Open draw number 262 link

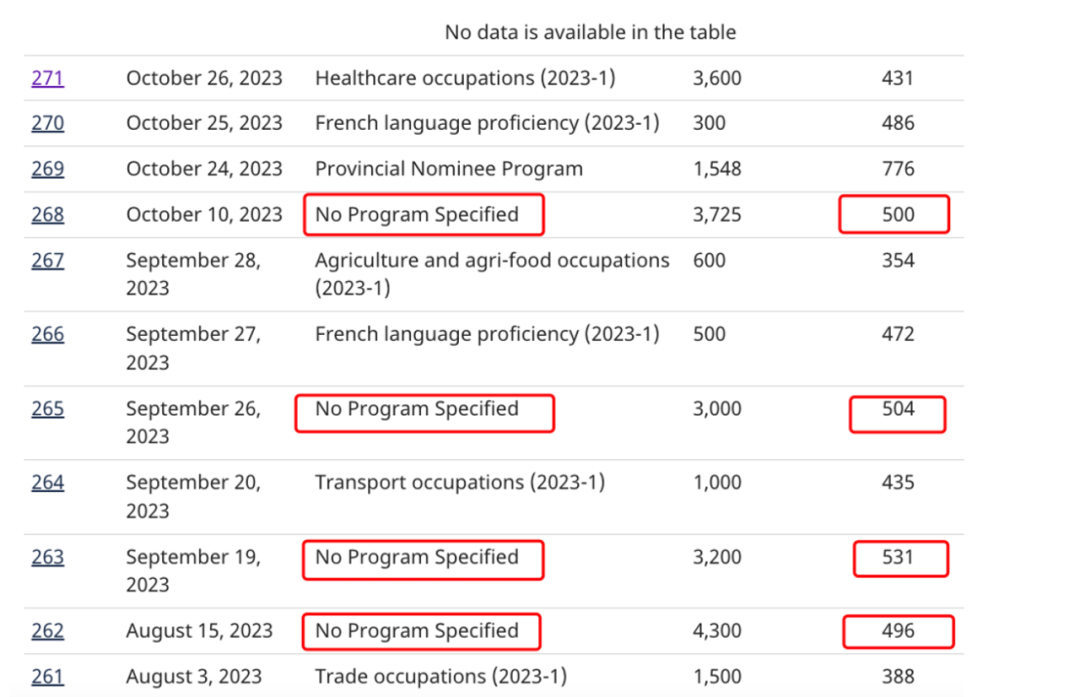48,631
